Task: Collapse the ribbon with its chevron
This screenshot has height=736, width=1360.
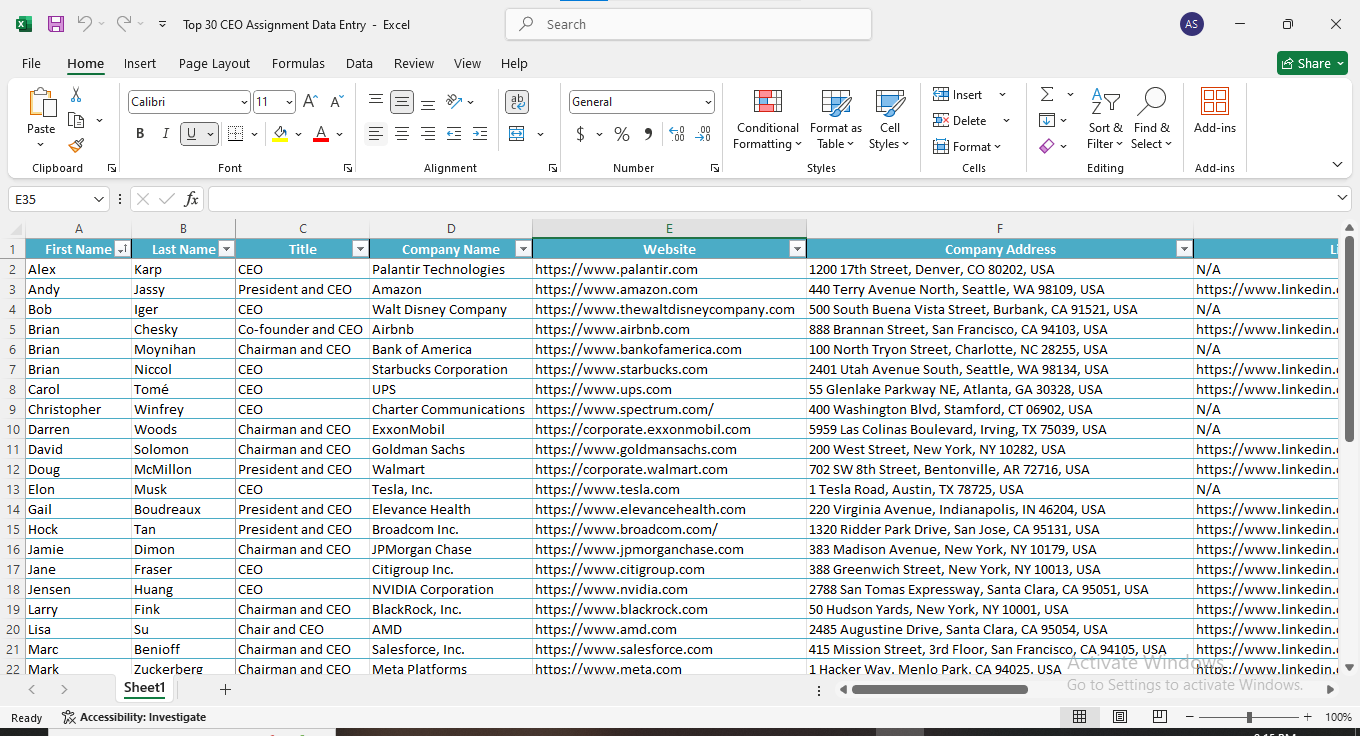Action: coord(1337,165)
